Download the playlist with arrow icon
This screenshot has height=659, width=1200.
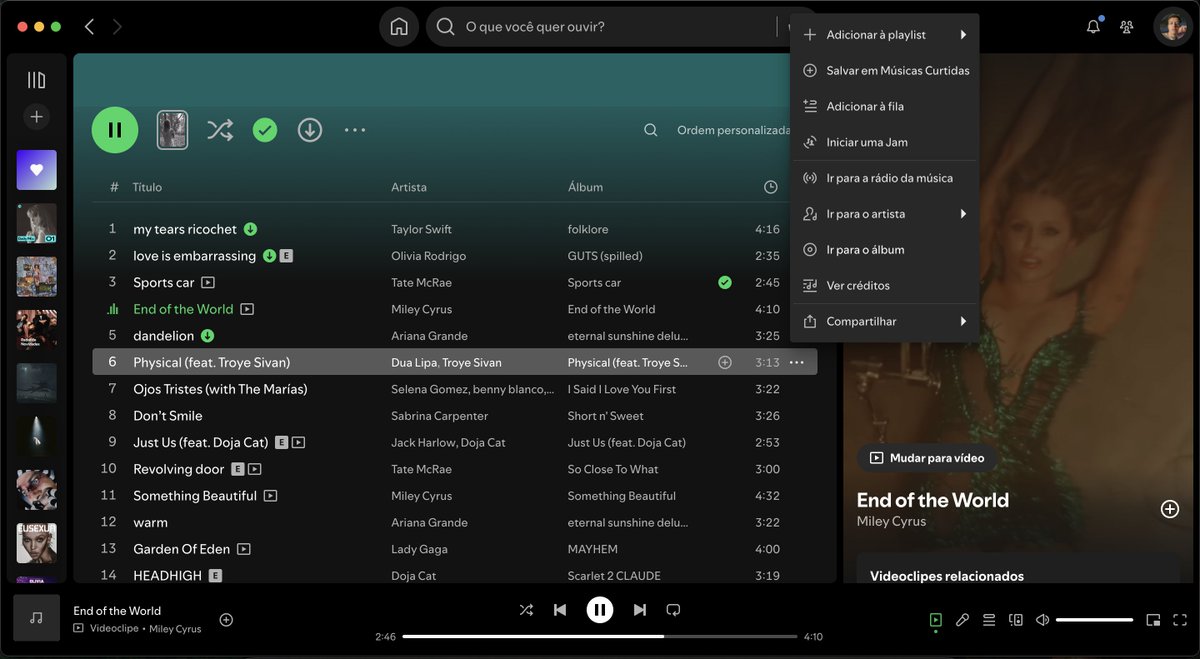coord(310,130)
